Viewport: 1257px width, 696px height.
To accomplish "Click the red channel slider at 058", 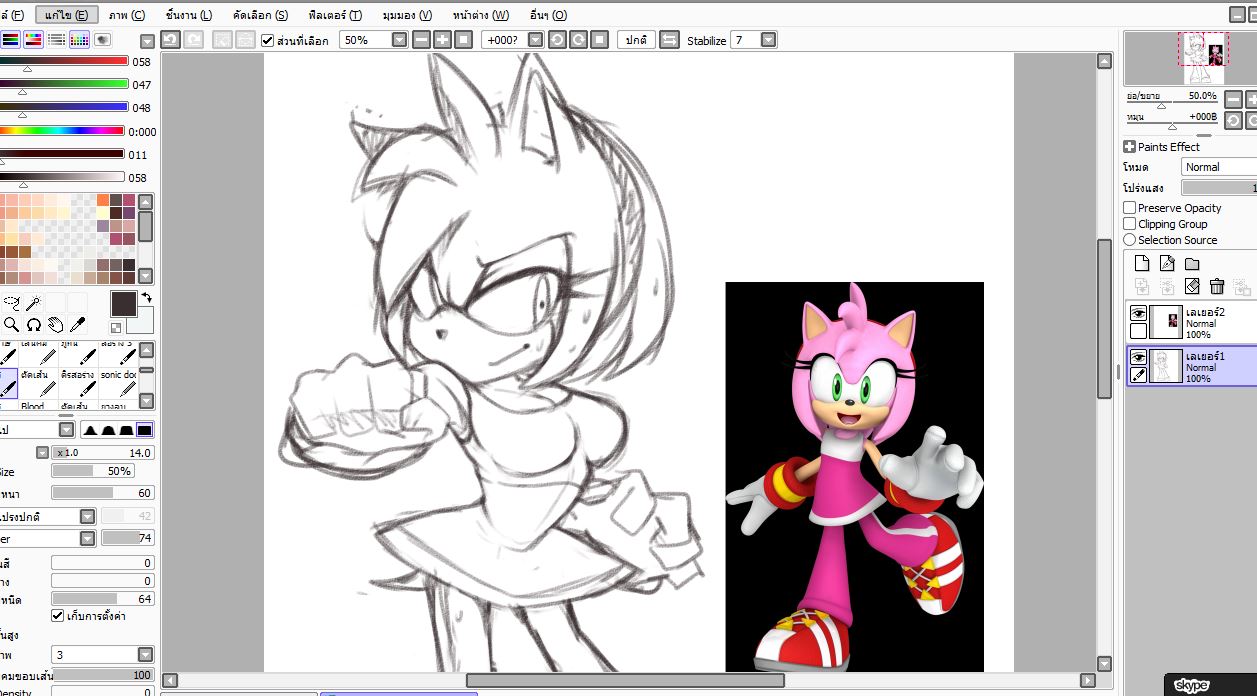I will coord(64,61).
